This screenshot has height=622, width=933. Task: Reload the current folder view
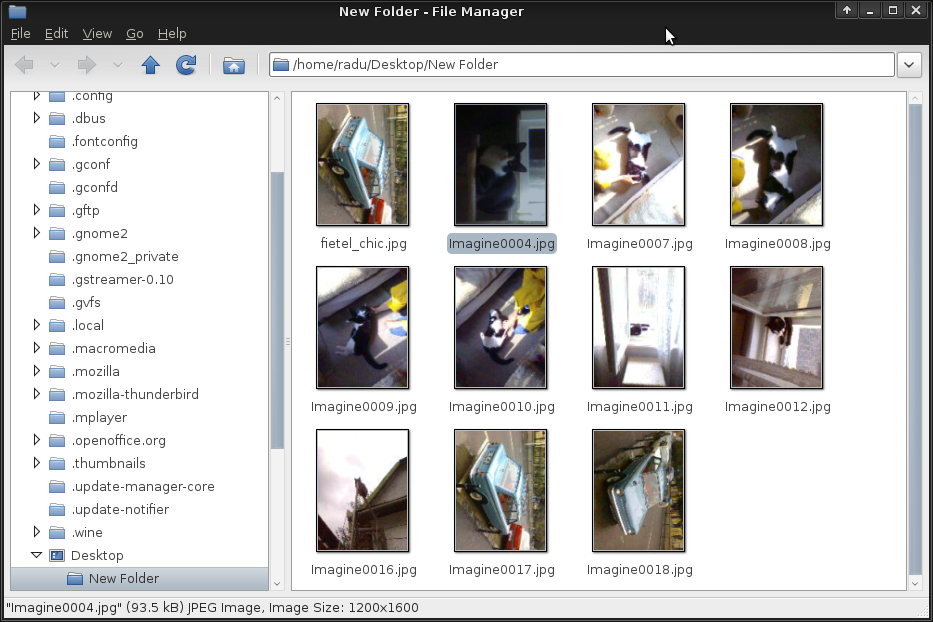[x=186, y=65]
